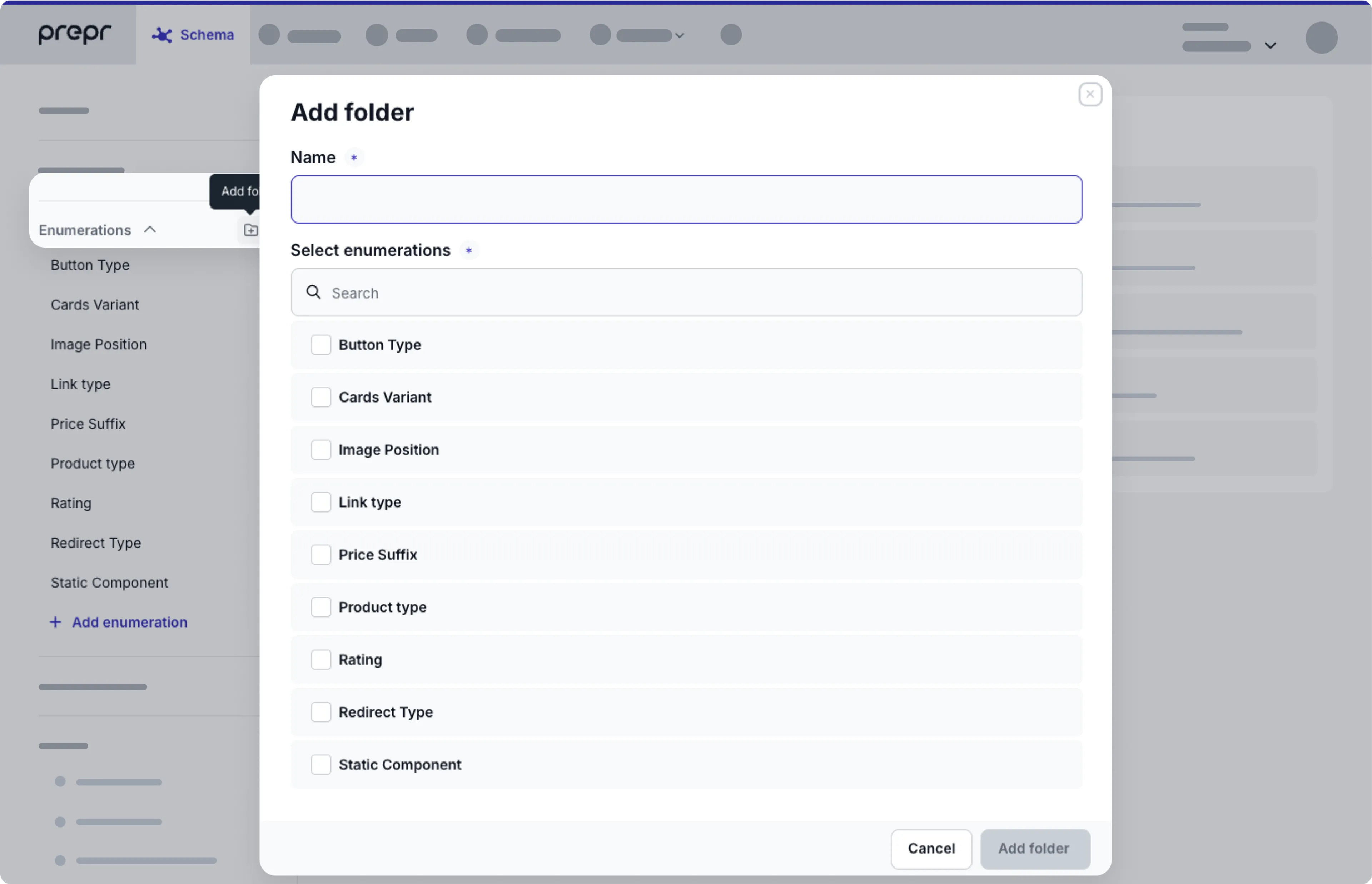The image size is (1372, 884).
Task: Check the Button Type checkbox
Action: [x=321, y=344]
